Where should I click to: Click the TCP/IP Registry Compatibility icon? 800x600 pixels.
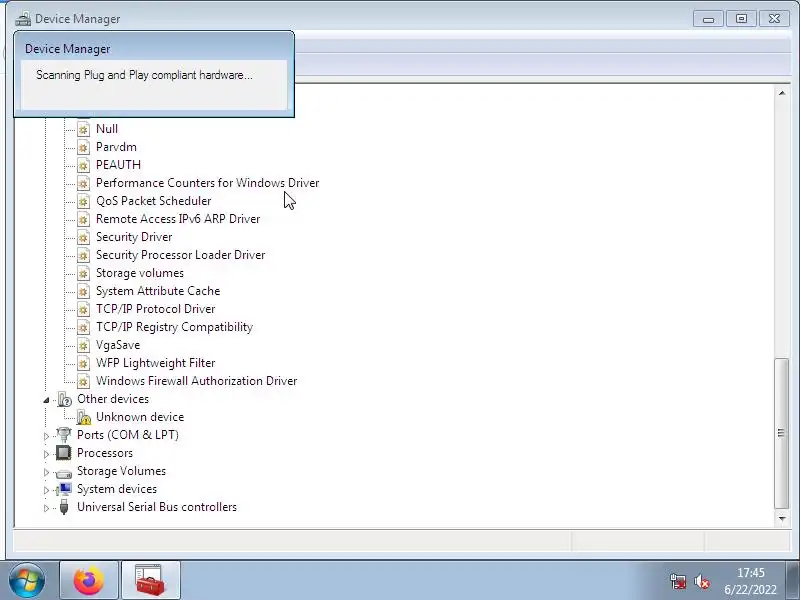[83, 328]
